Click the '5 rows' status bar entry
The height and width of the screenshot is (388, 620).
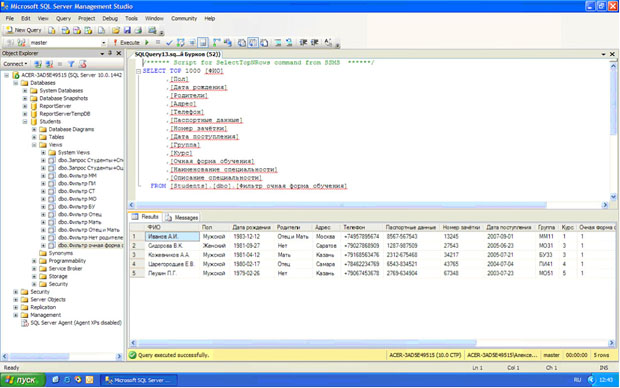click(601, 355)
